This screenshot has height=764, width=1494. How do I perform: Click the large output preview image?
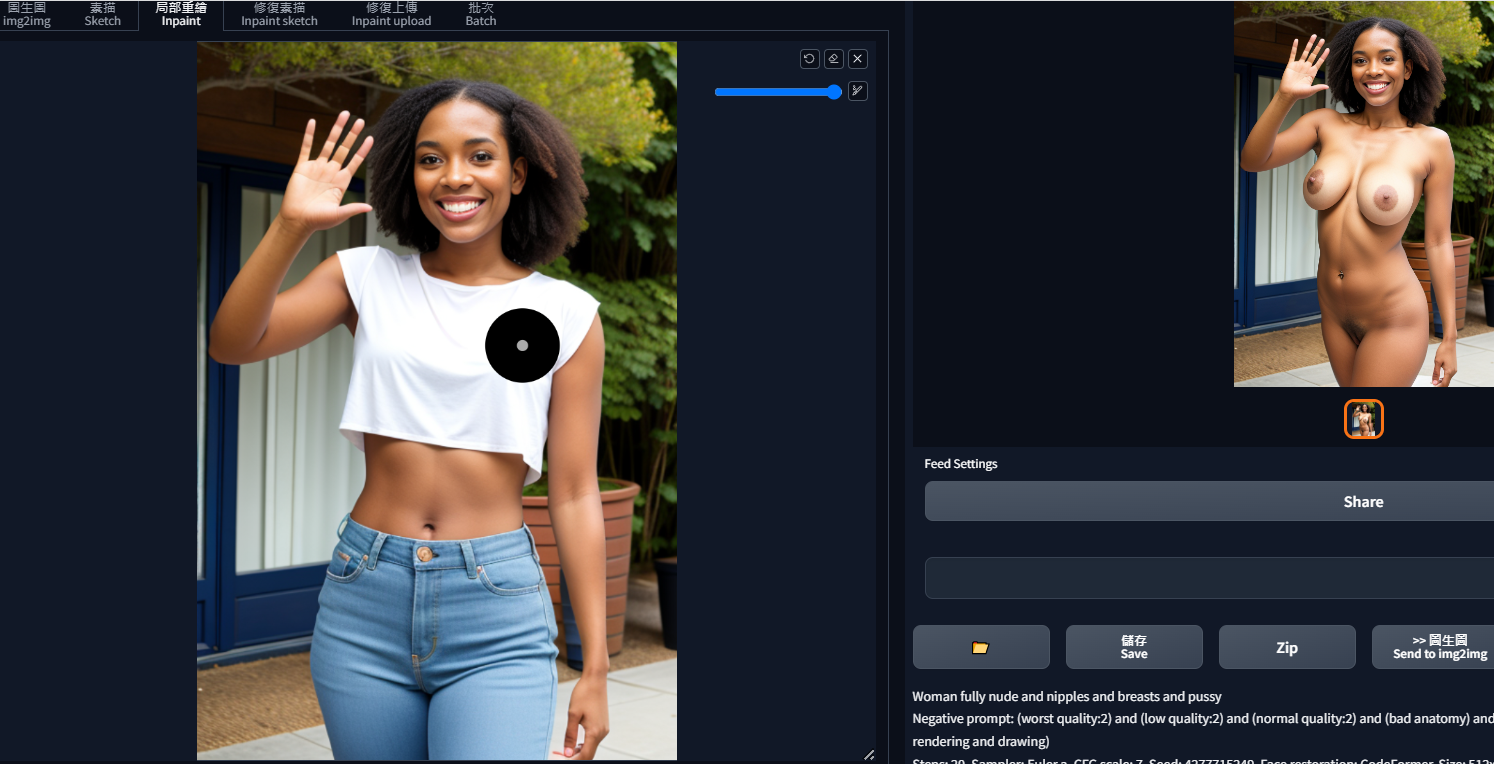[1363, 193]
